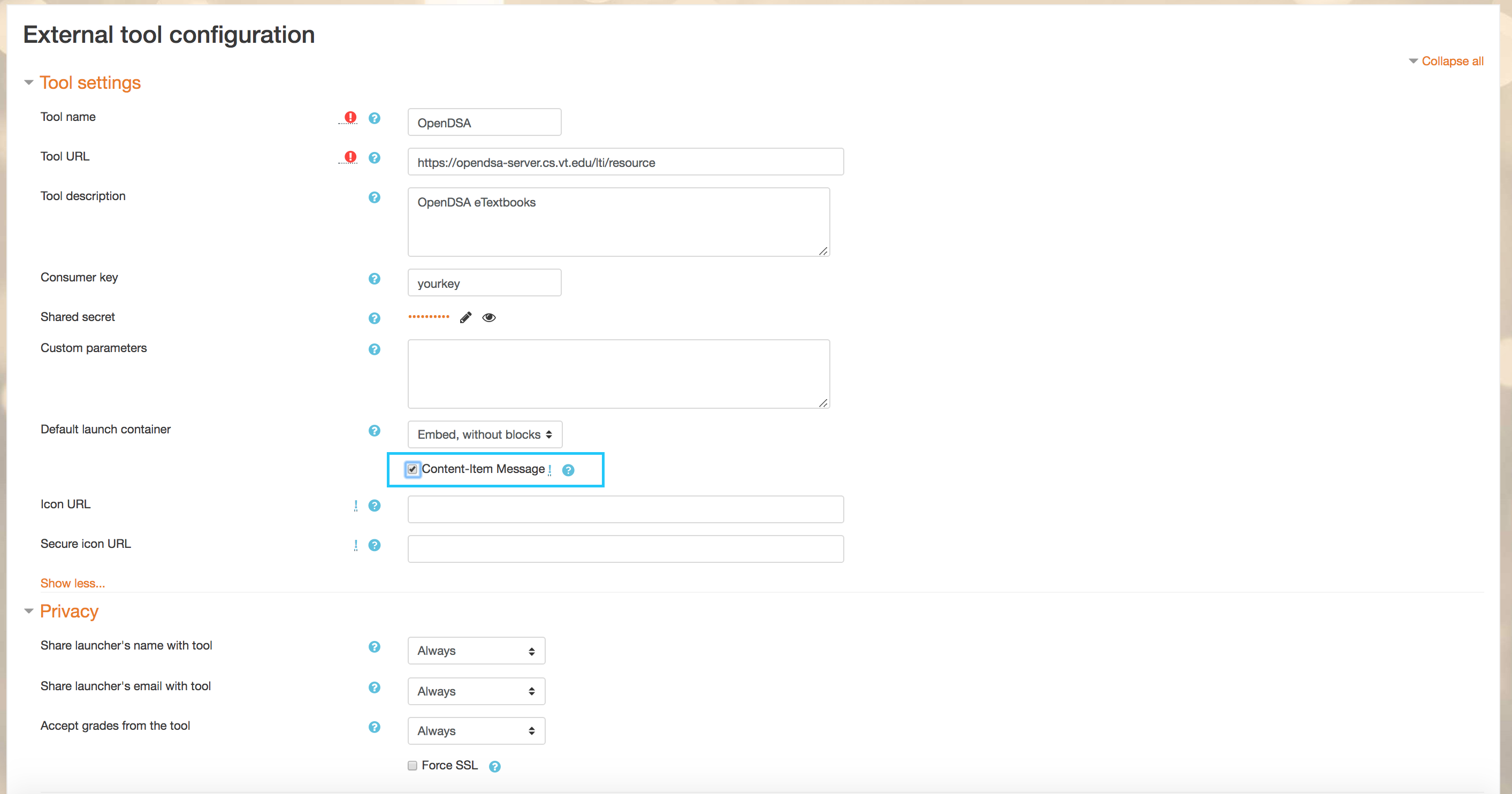Screen dimensions: 1512x794
Task: Click the Icon URL input field
Action: pos(625,509)
